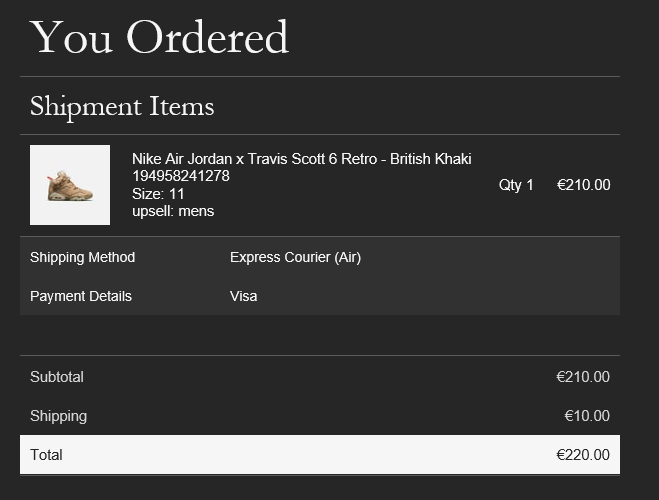
Task: Click the item price €210.00
Action: [x=583, y=185]
